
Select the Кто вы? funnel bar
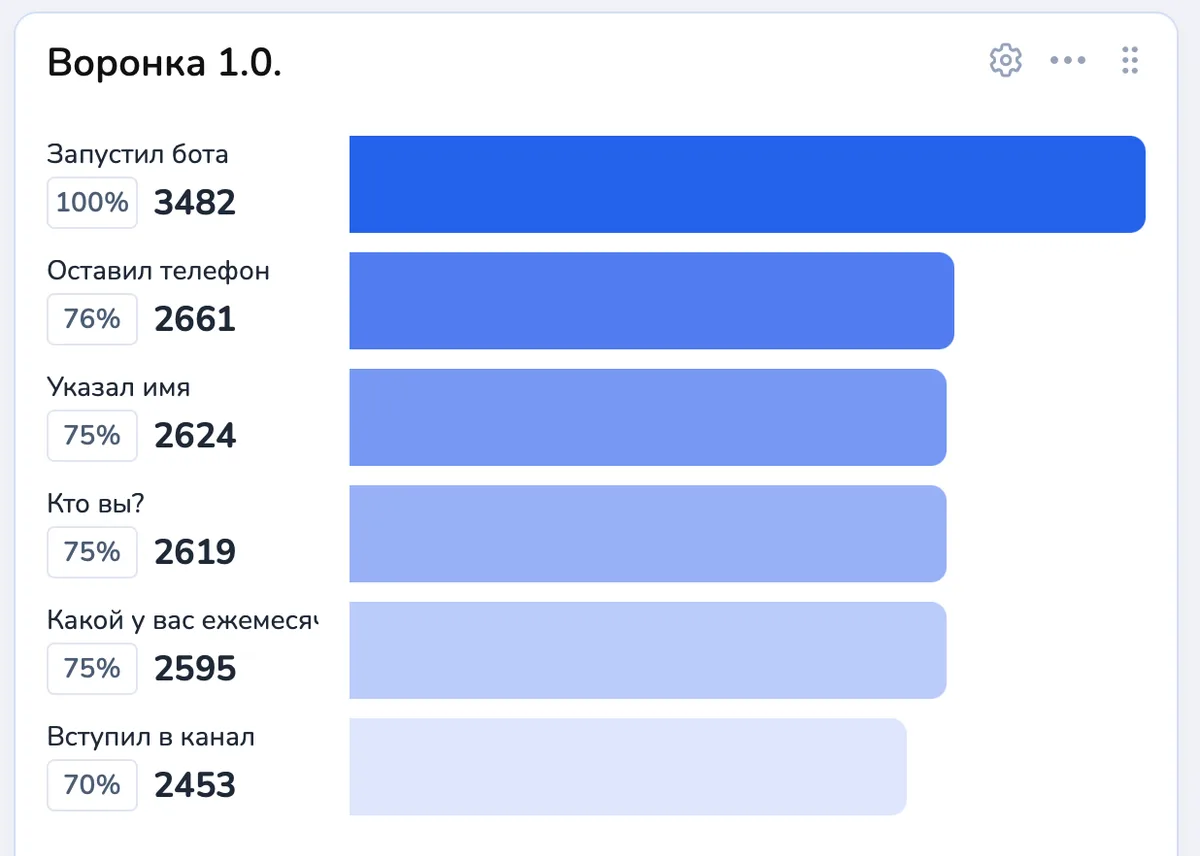(x=647, y=534)
